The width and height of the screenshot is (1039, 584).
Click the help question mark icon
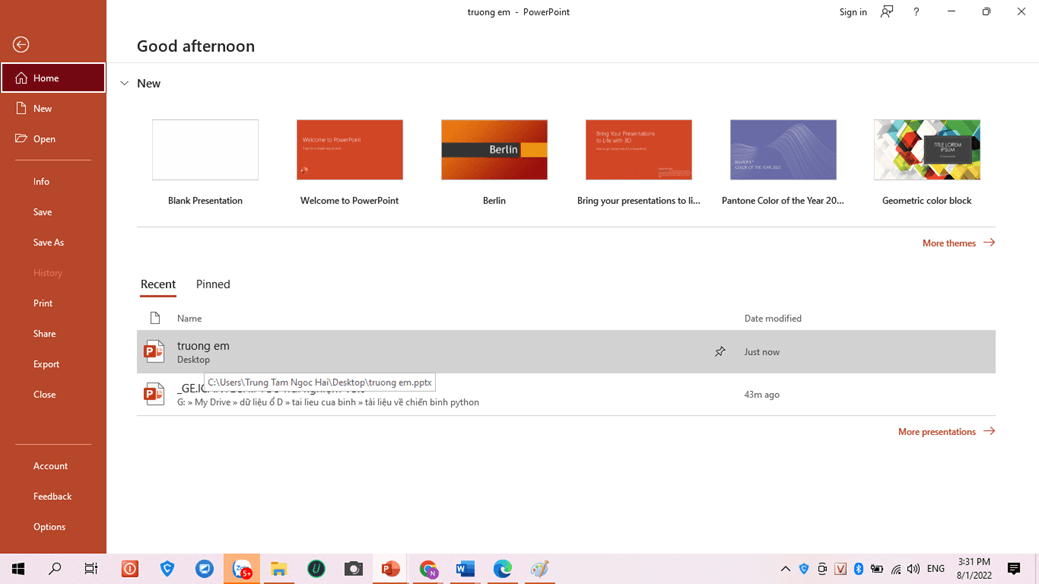coord(916,12)
